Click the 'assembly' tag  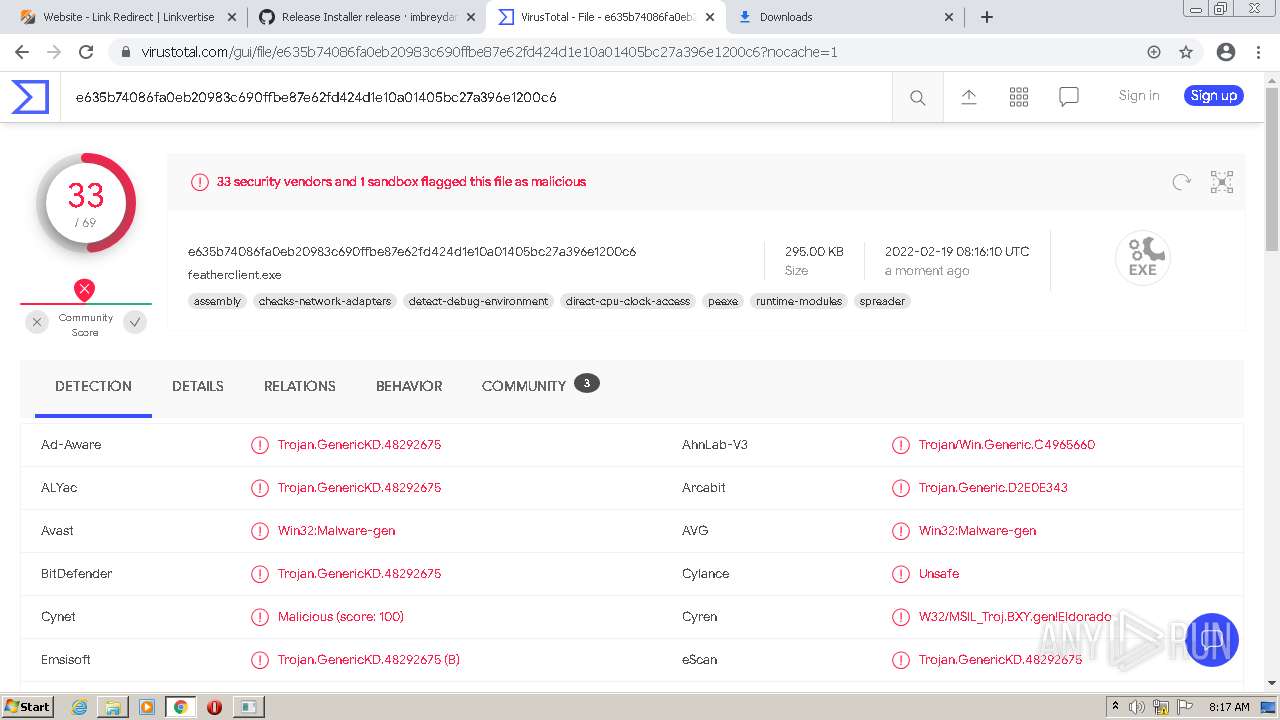click(217, 301)
